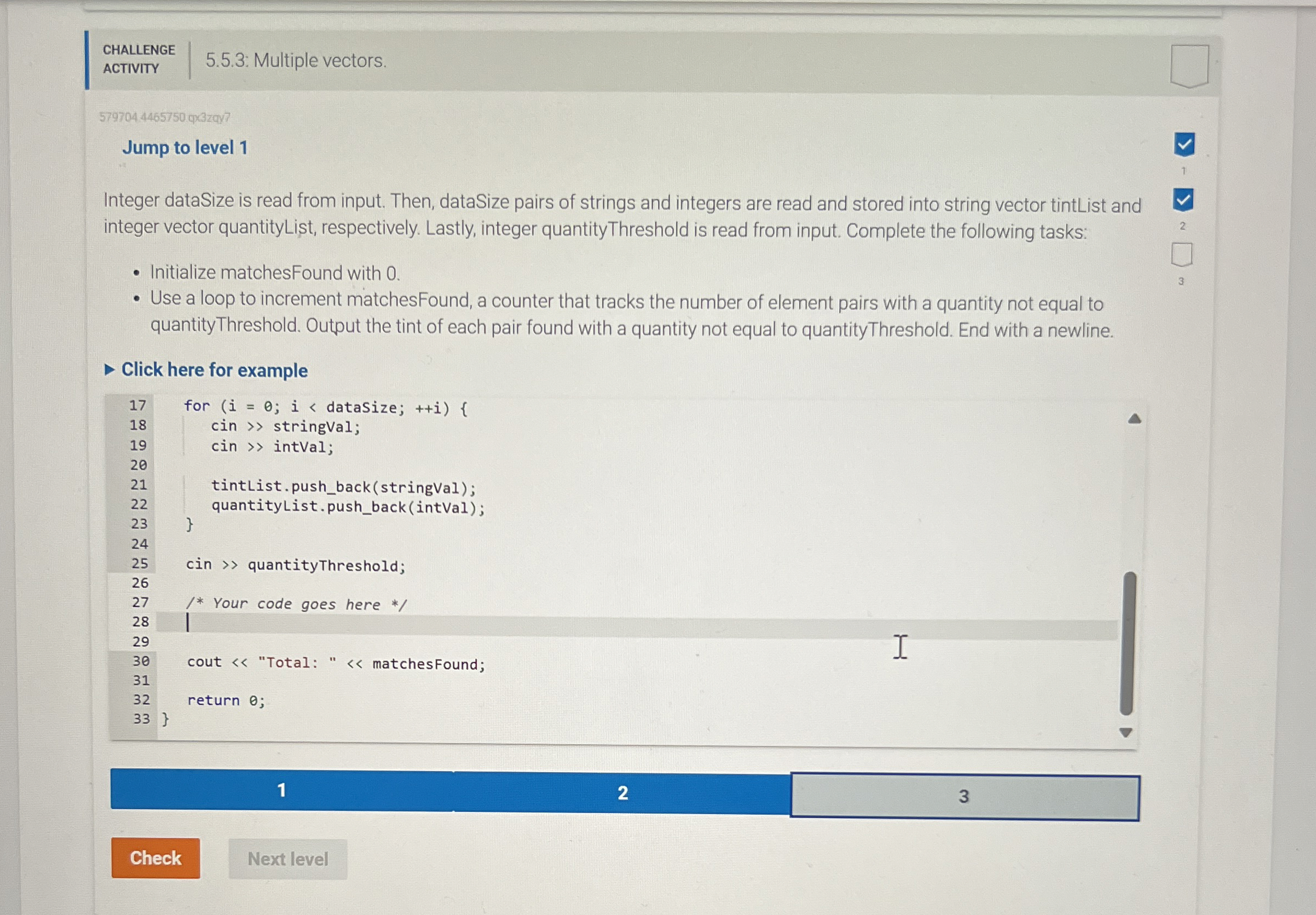Image resolution: width=1316 pixels, height=915 pixels.
Task: Click the empty level 3 checkbox
Action: [1182, 254]
